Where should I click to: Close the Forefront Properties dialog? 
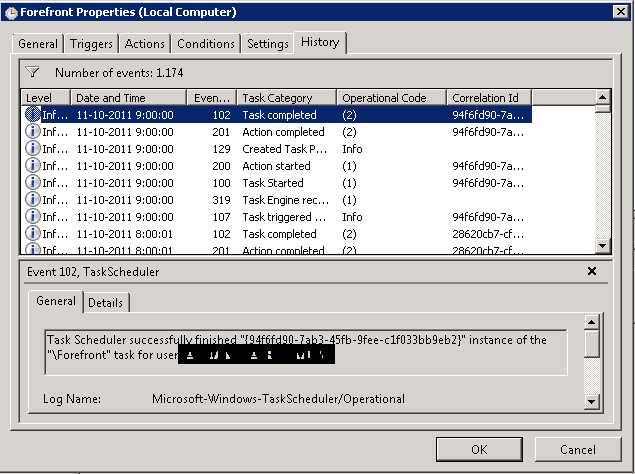620,12
